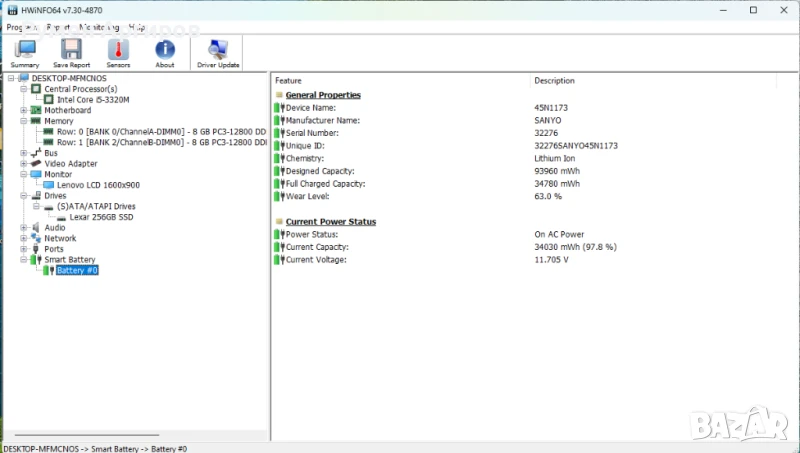Expand the Bus tree node
Viewport: 800px width, 453px height.
[23, 153]
